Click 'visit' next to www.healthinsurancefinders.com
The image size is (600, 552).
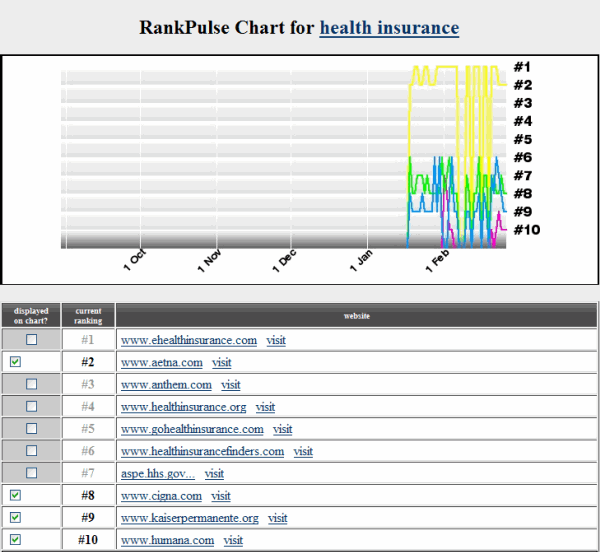click(303, 451)
